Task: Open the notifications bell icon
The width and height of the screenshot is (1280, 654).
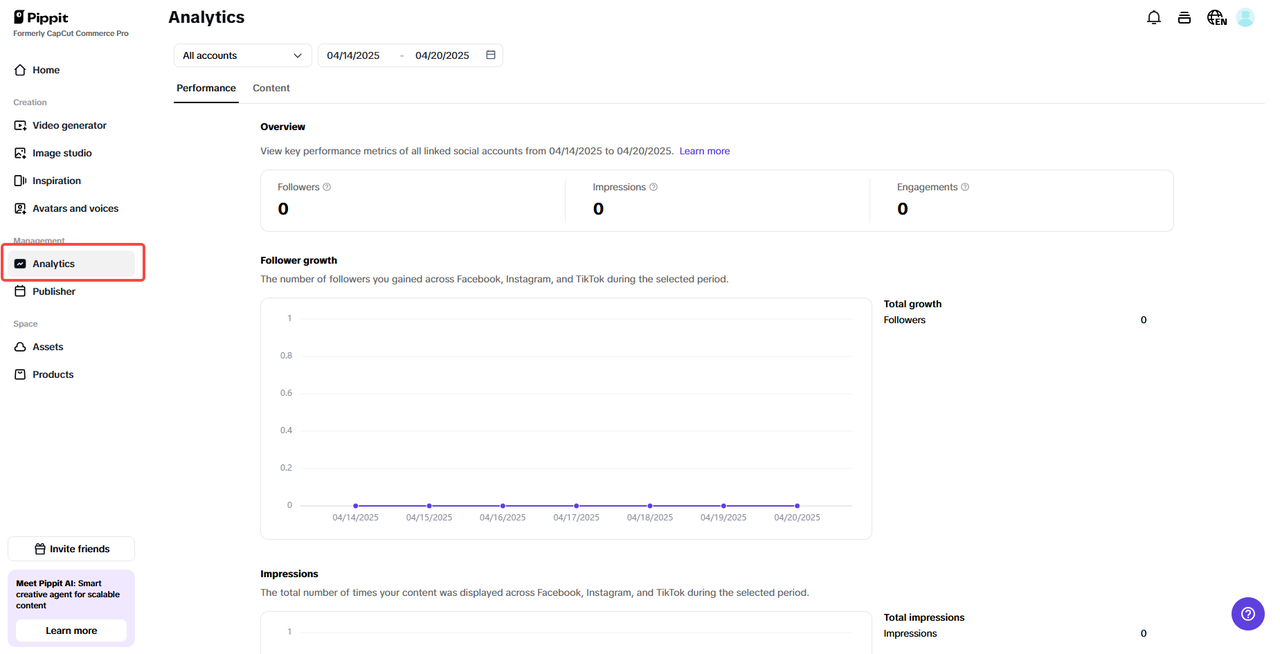Action: click(x=1154, y=17)
